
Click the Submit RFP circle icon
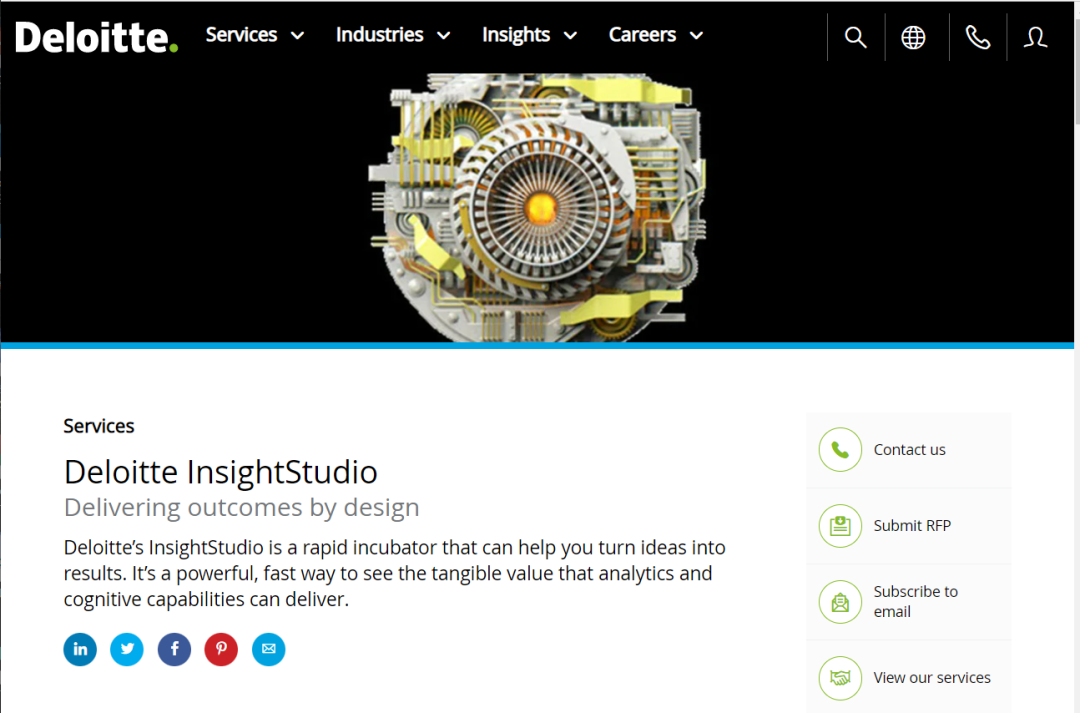click(x=840, y=526)
